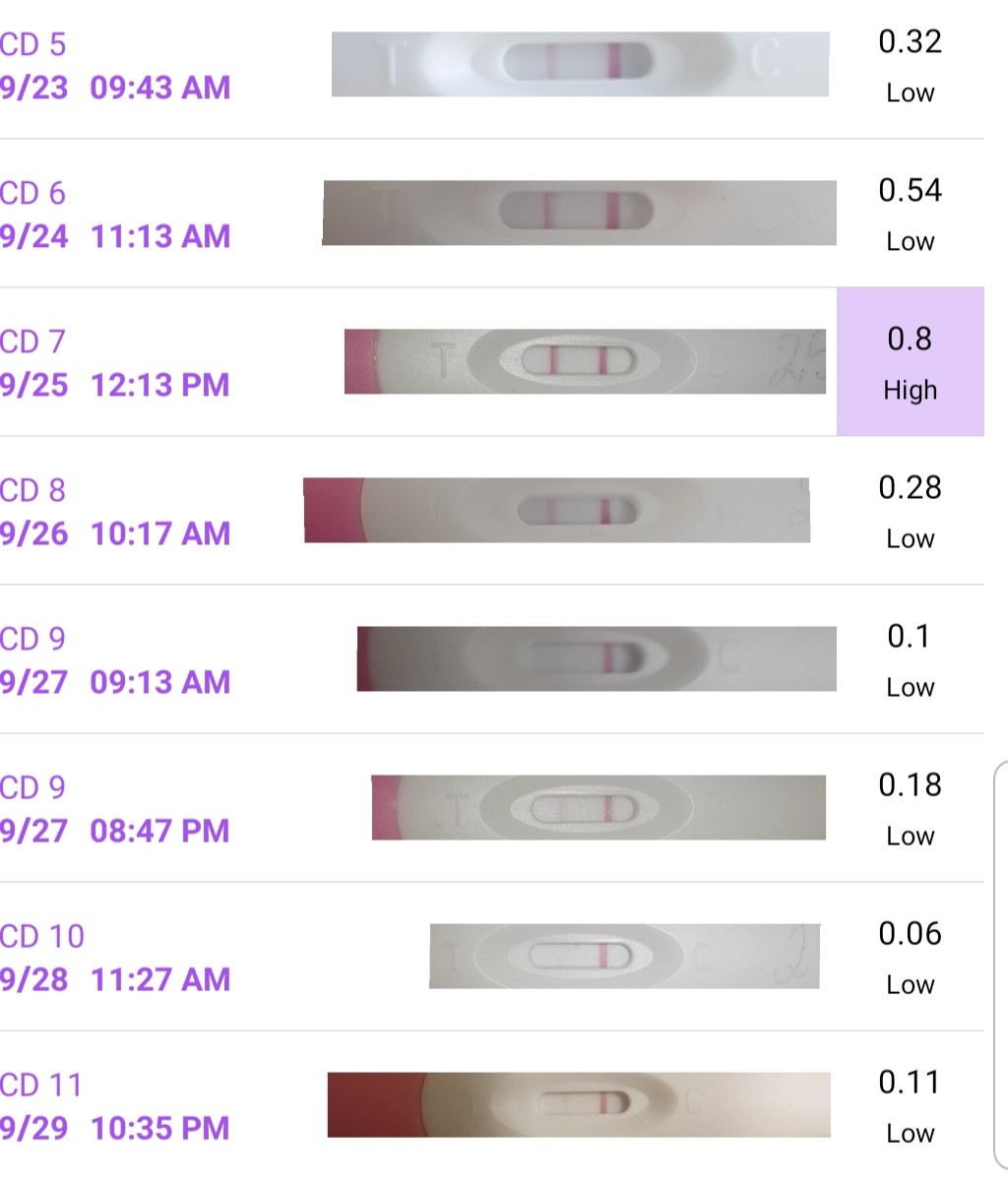Select the 0.54 Low result

[910, 214]
